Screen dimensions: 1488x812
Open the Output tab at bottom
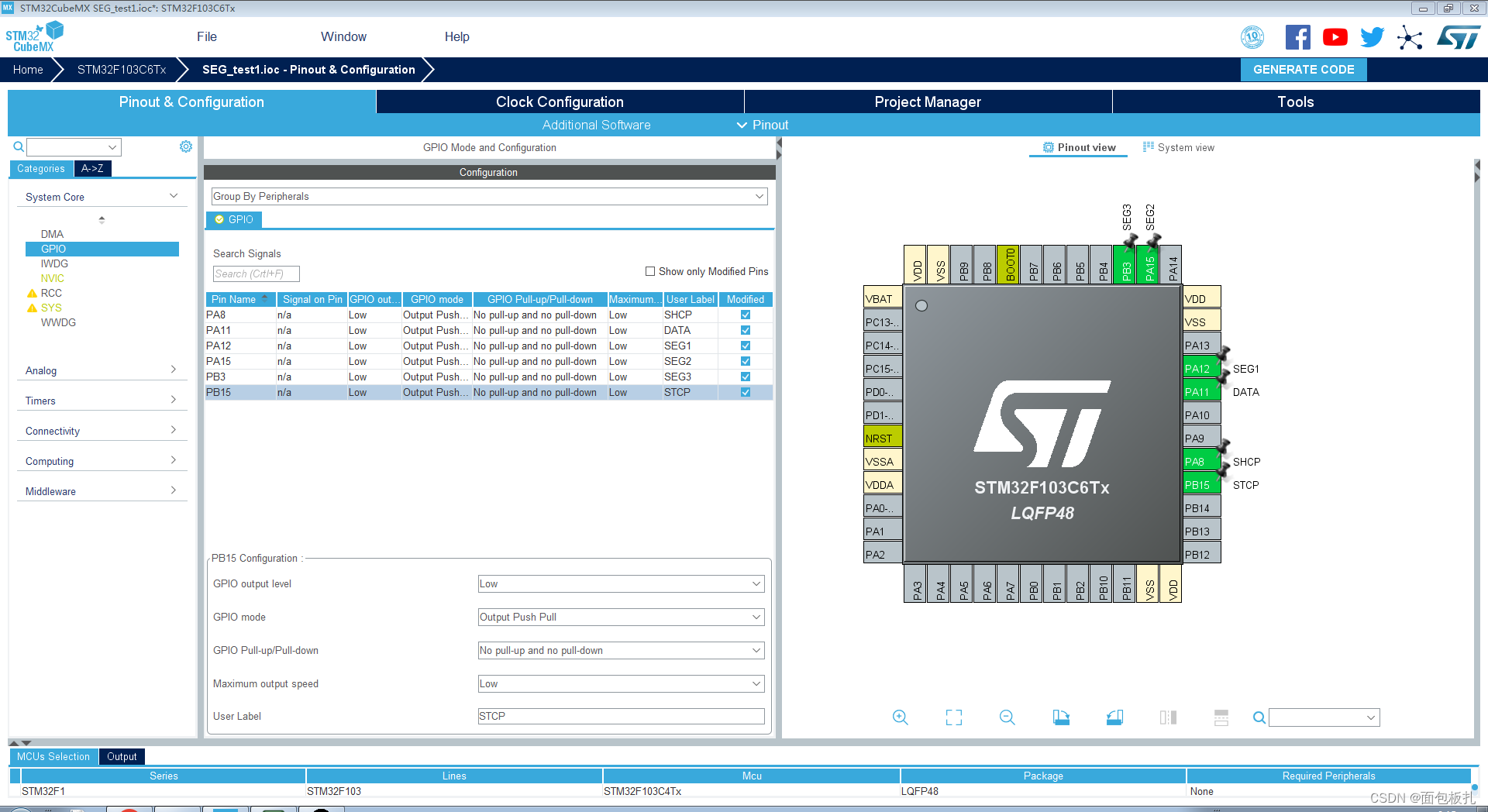(x=122, y=756)
